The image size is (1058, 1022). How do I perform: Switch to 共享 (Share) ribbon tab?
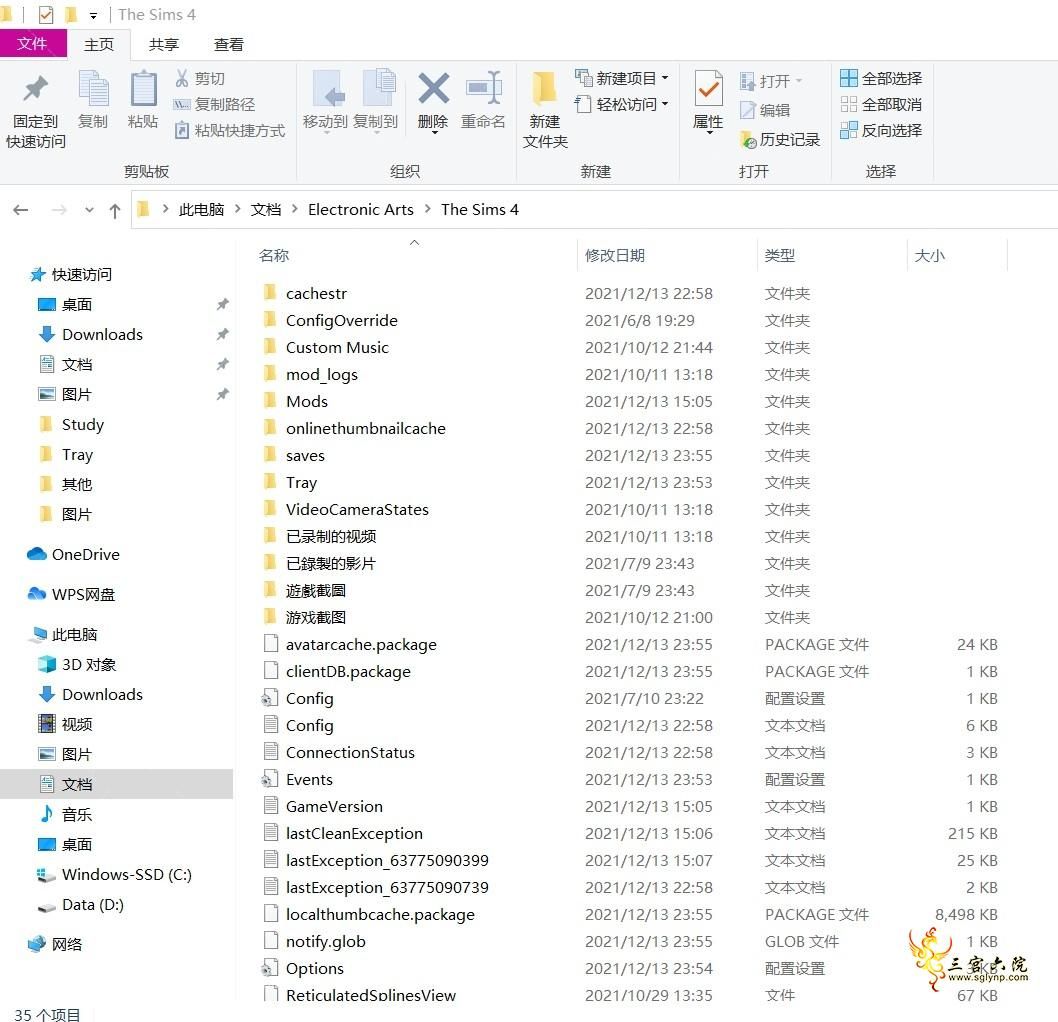coord(163,45)
